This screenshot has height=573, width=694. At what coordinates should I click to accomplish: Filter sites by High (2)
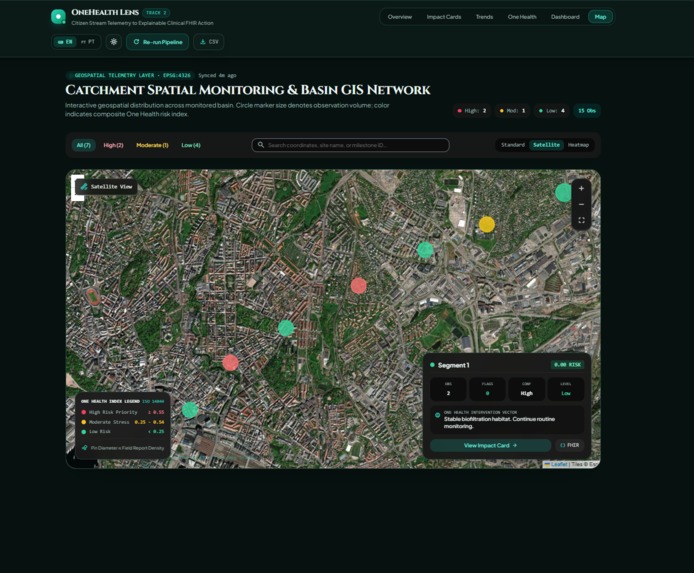[113, 145]
